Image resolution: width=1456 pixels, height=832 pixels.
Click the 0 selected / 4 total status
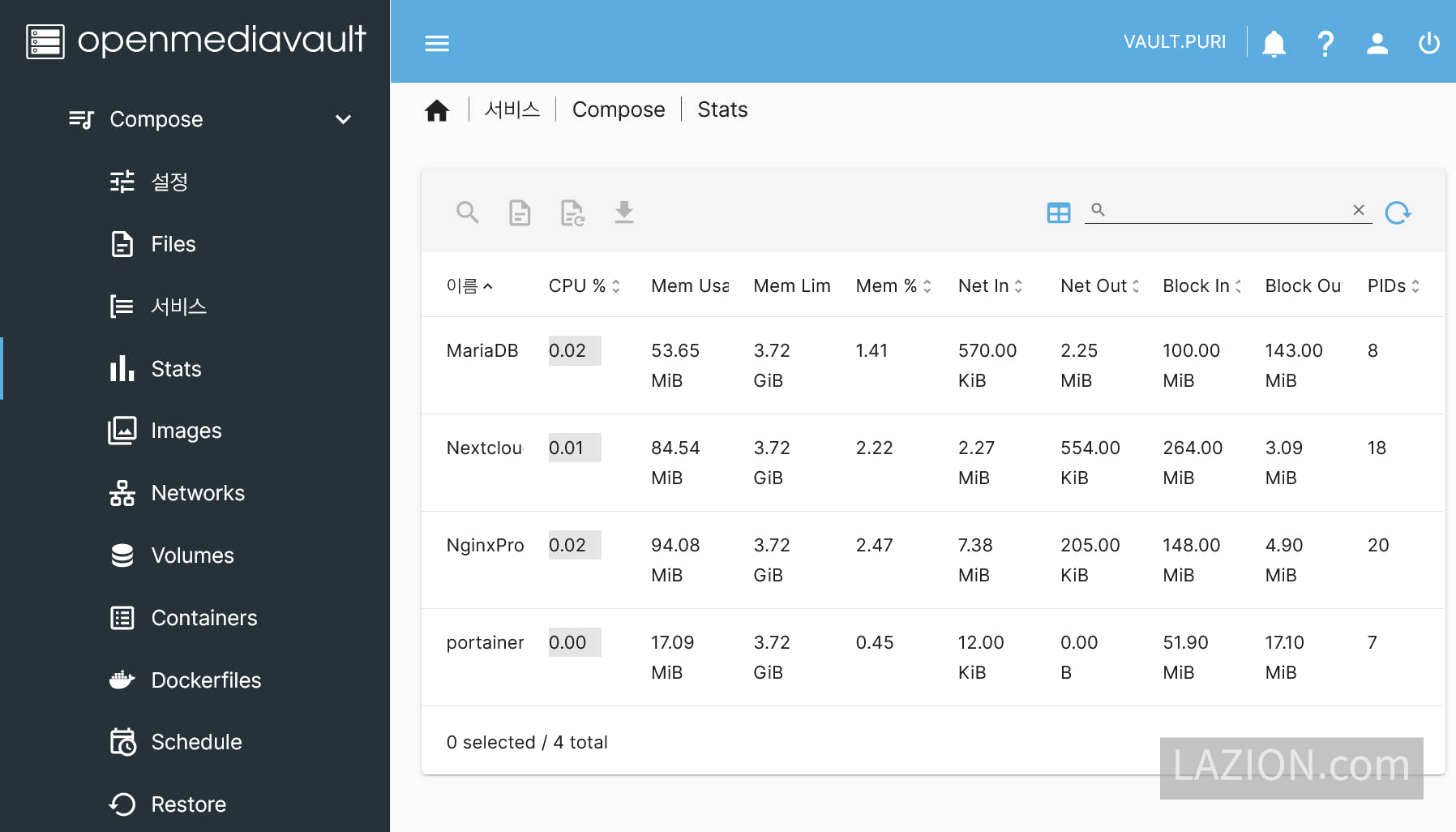click(527, 742)
